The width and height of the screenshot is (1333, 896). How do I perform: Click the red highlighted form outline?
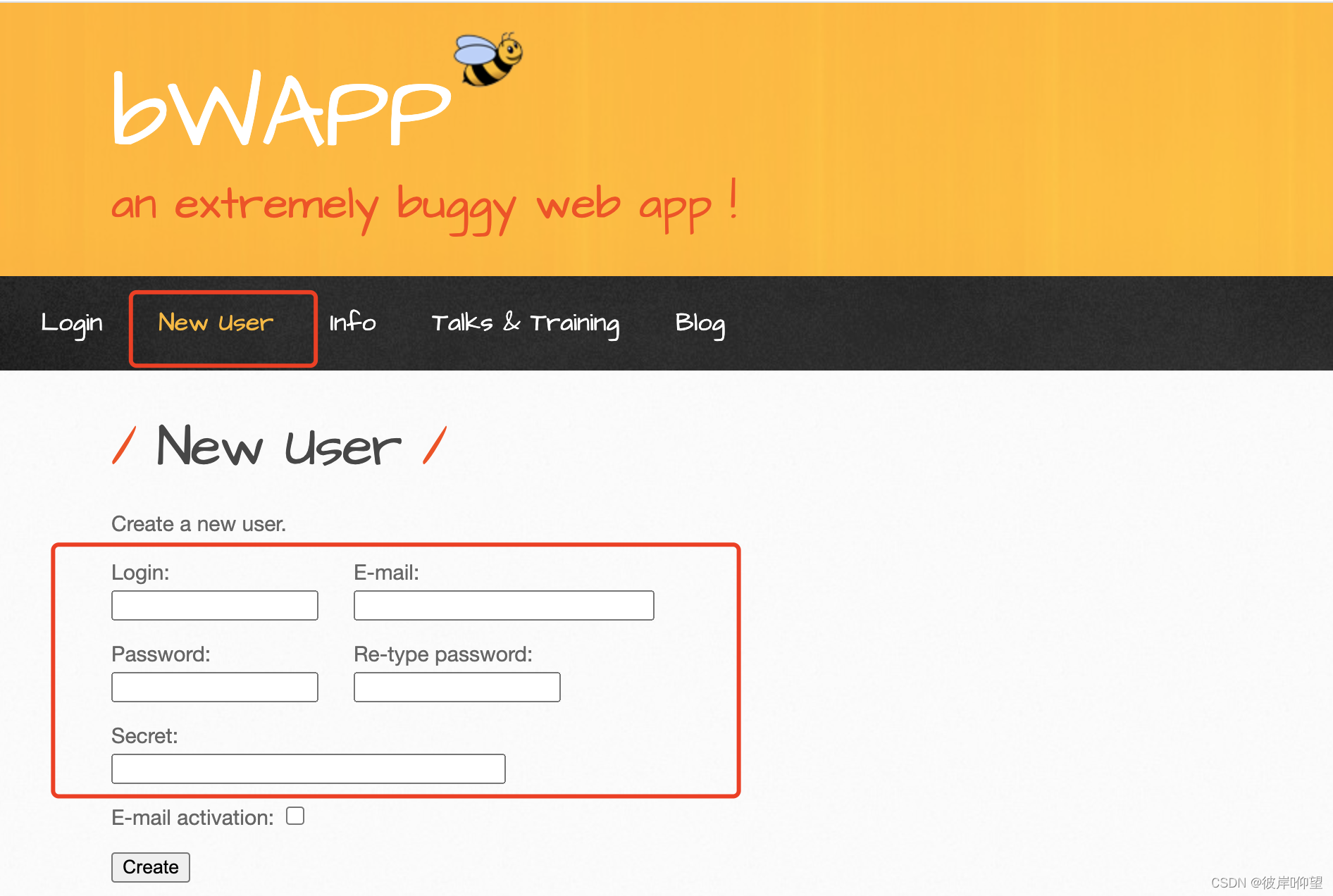click(x=397, y=544)
